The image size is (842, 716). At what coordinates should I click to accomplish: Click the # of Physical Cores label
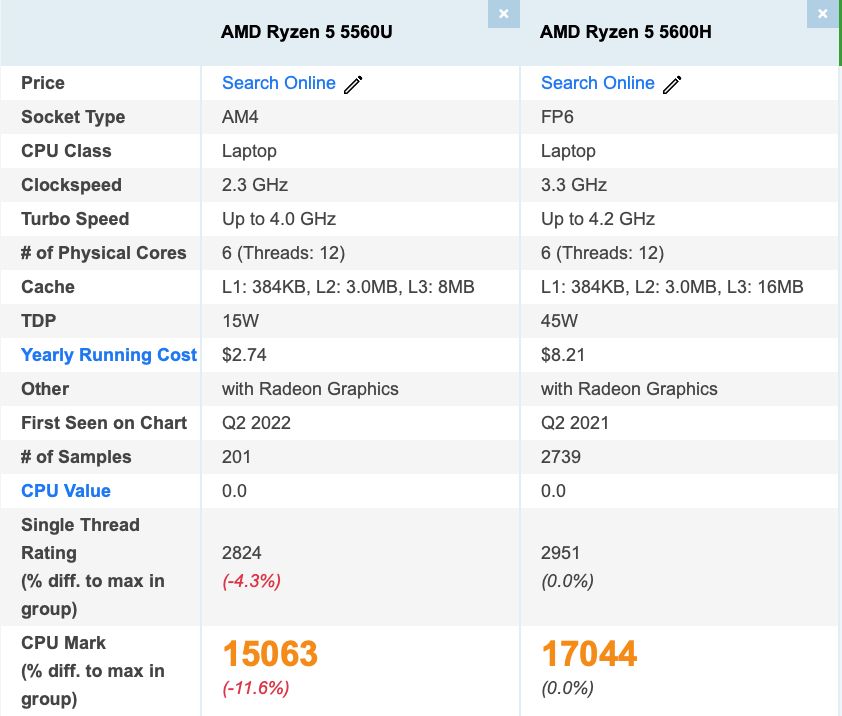[x=104, y=253]
